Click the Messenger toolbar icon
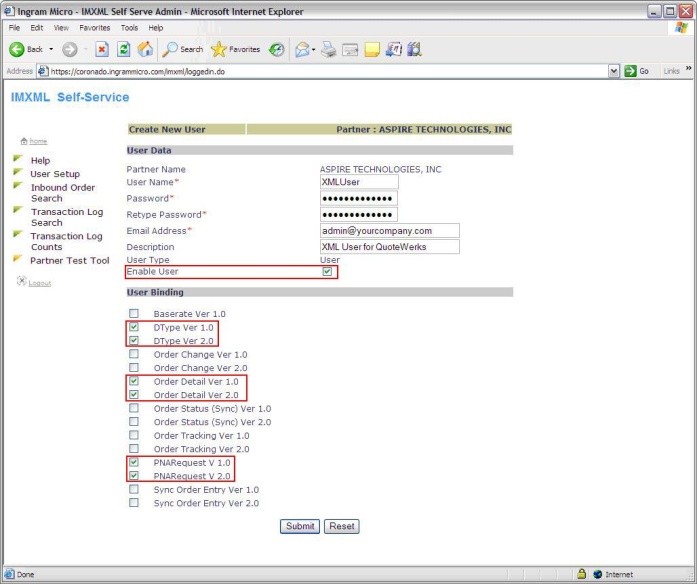 pos(393,49)
